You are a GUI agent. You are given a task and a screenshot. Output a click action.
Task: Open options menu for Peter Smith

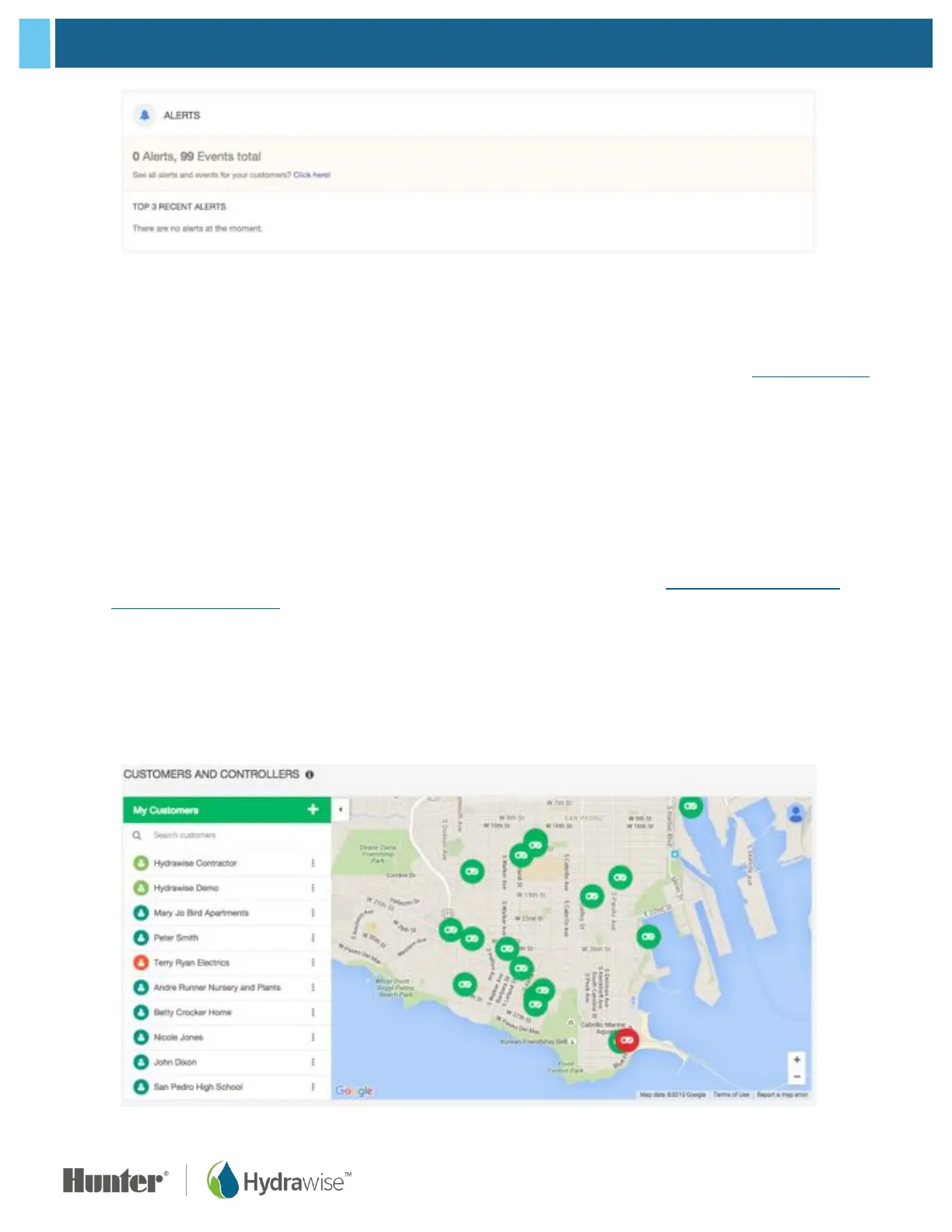coord(313,938)
